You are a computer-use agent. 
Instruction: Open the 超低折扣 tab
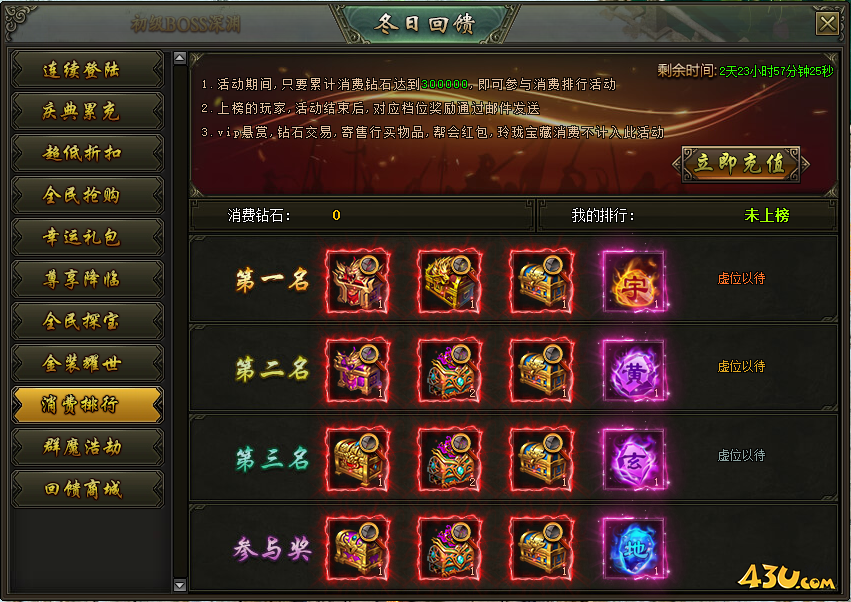87,153
